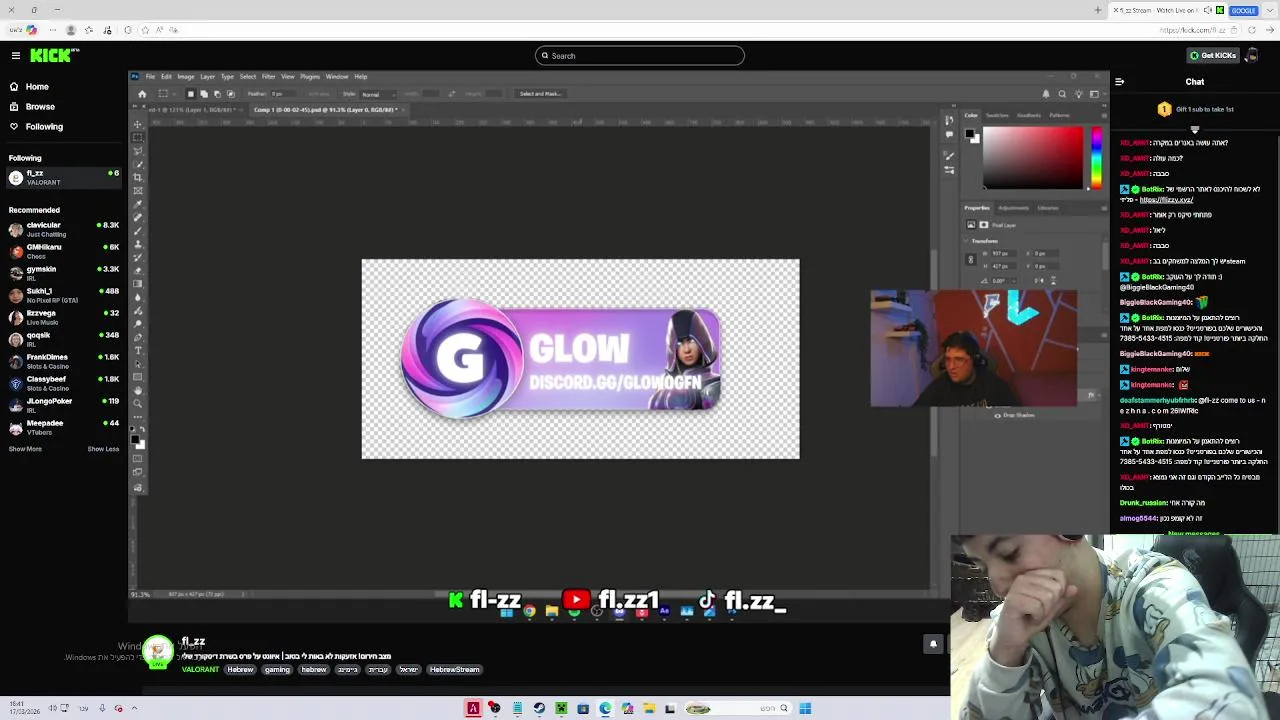The height and width of the screenshot is (720, 1280).
Task: Click the VALORANT category link under stream
Action: click(x=200, y=670)
